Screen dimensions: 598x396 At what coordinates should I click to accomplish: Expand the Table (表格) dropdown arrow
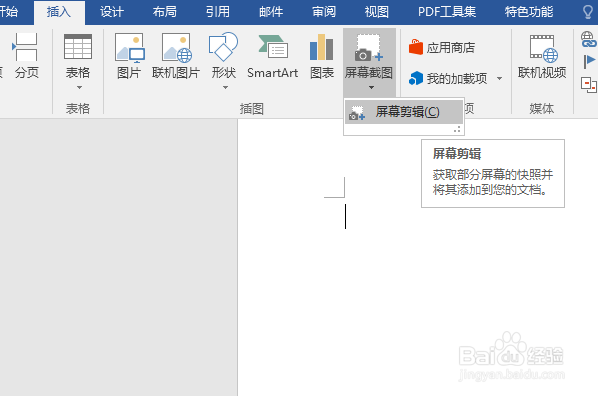(79, 87)
